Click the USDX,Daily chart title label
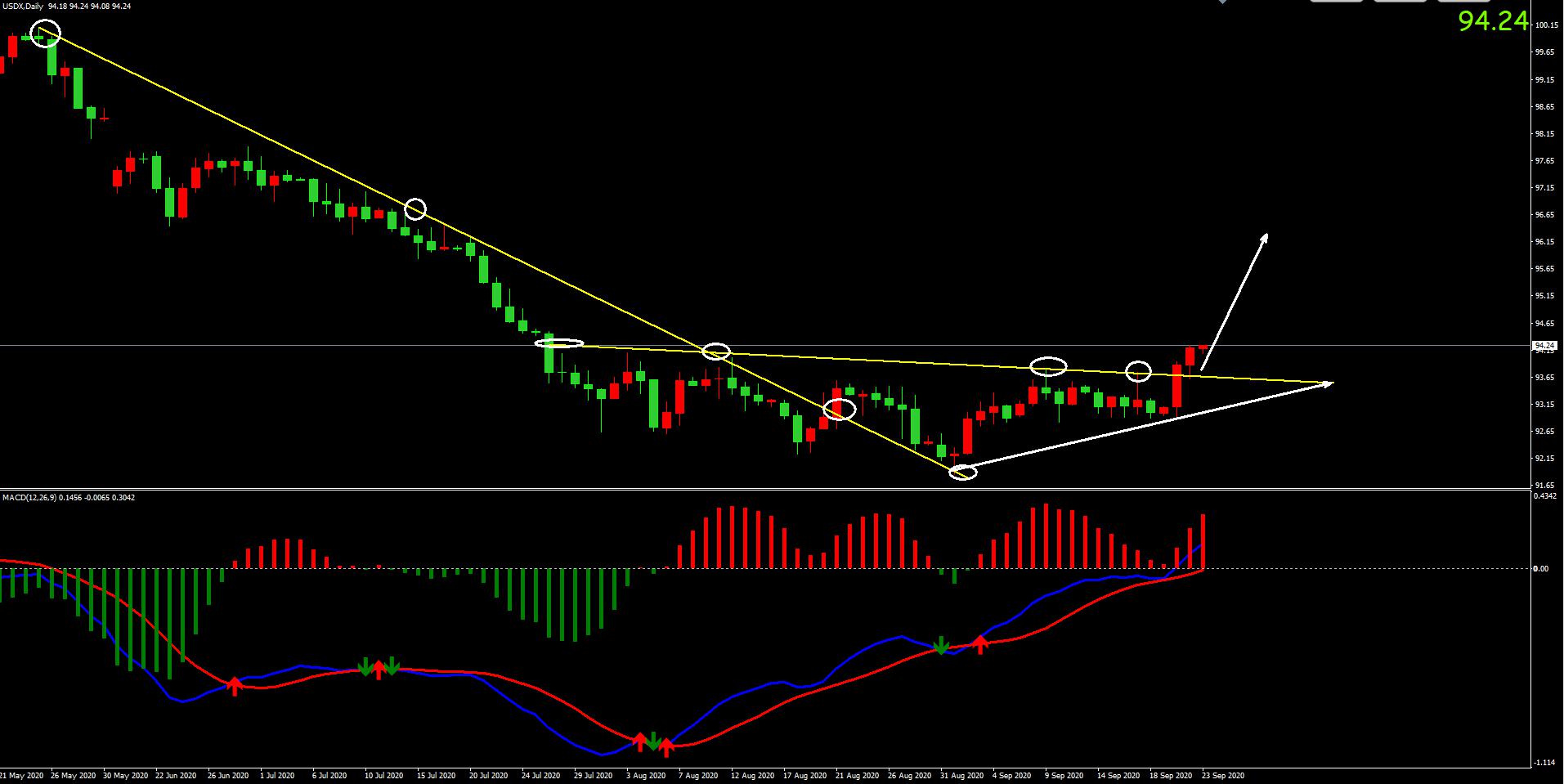The width and height of the screenshot is (1564, 784). [x=23, y=7]
